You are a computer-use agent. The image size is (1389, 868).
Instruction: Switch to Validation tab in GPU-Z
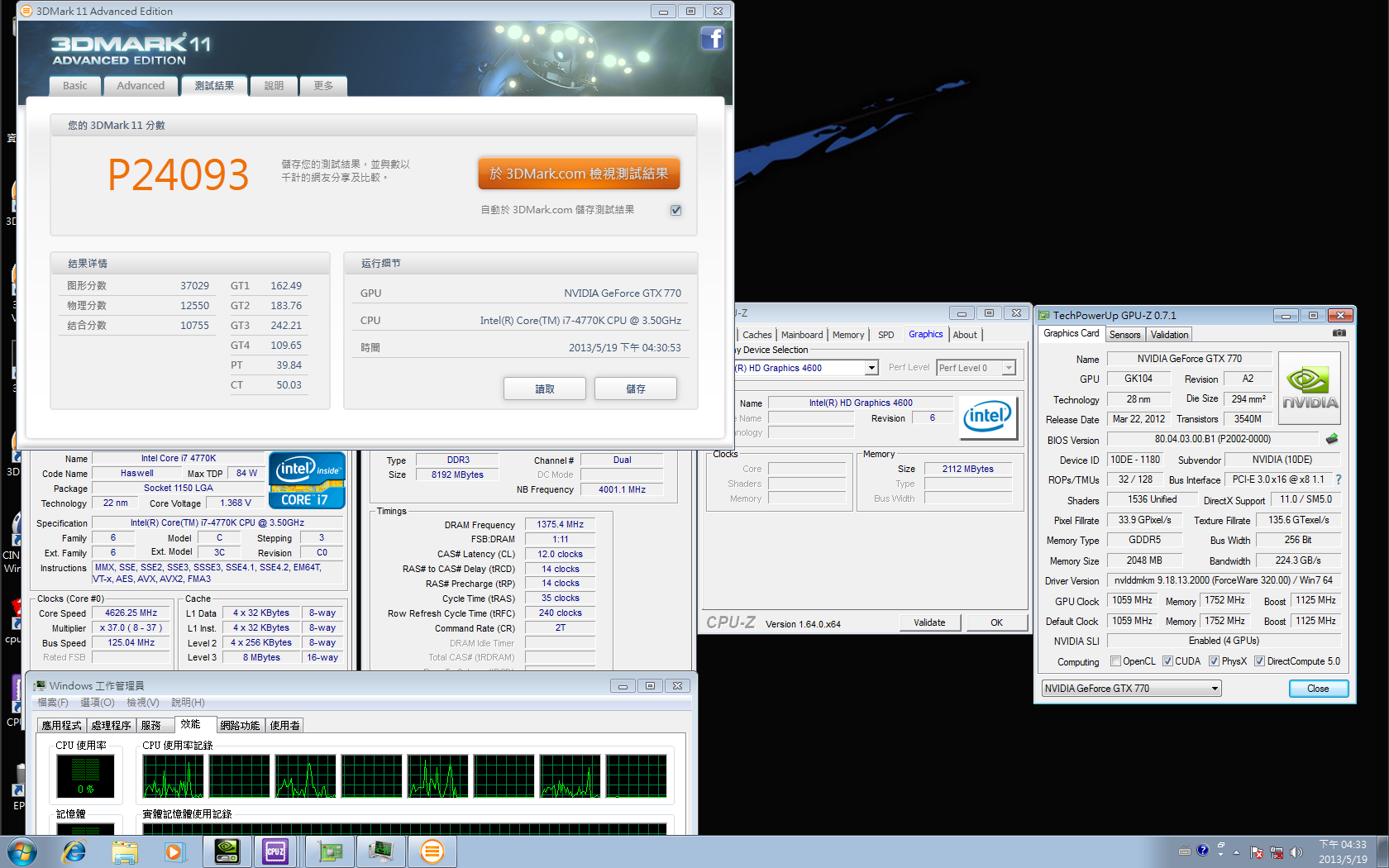point(1169,335)
